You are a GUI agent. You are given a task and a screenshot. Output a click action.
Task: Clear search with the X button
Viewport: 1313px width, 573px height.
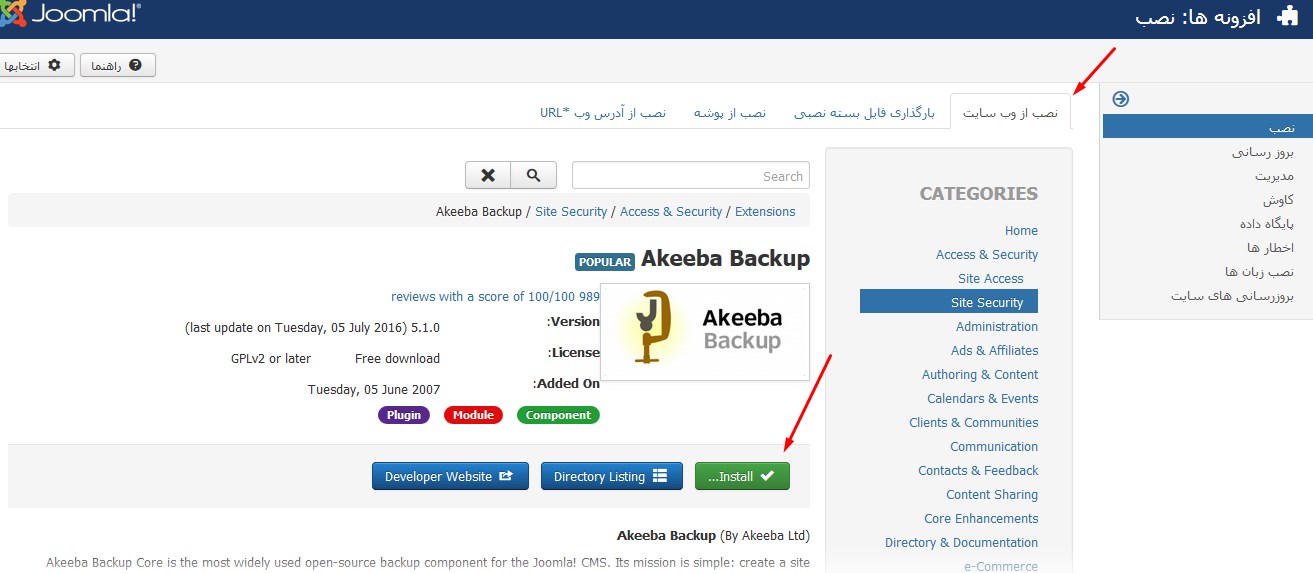pos(488,175)
